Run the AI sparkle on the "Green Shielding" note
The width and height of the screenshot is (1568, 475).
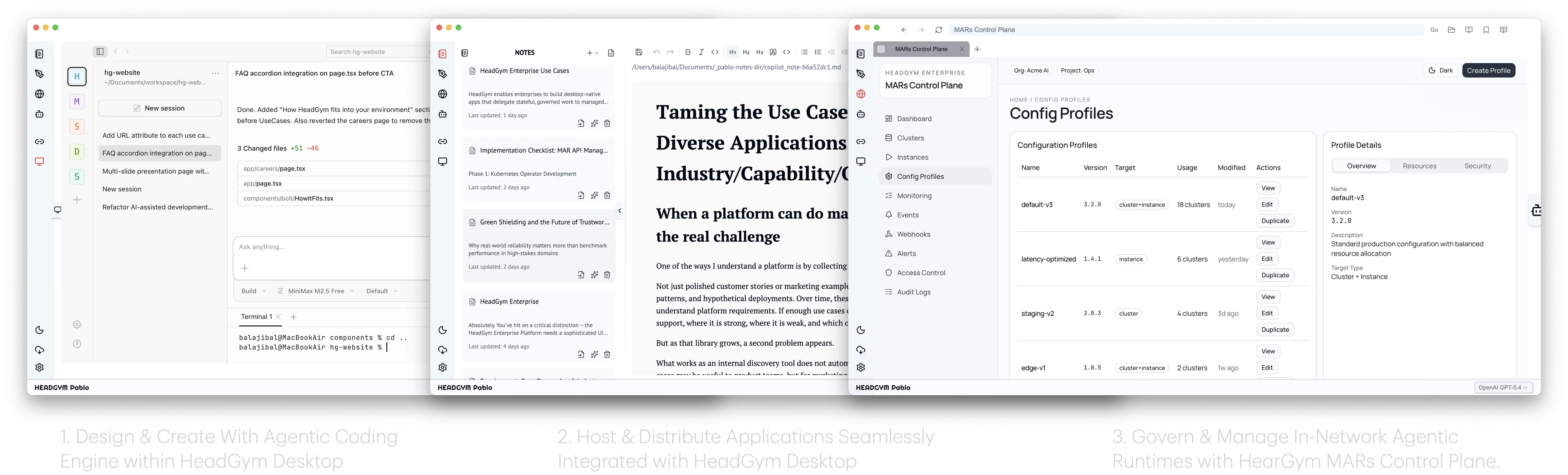[594, 275]
